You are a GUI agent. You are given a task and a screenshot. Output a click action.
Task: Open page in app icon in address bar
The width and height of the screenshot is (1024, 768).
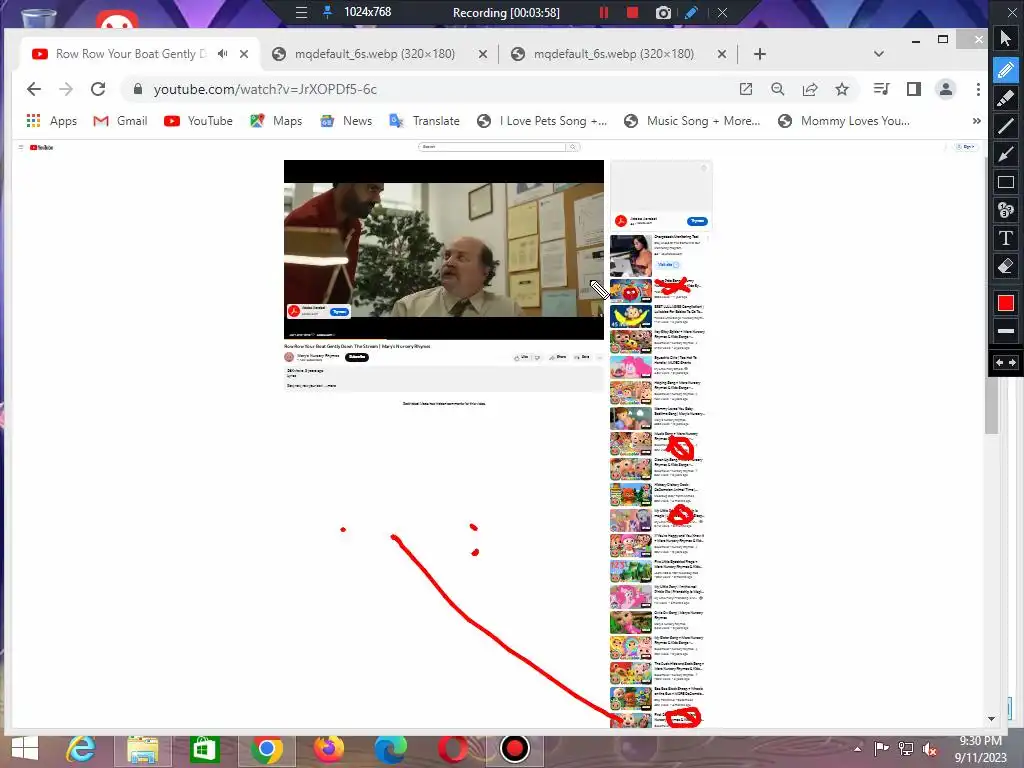(x=746, y=89)
